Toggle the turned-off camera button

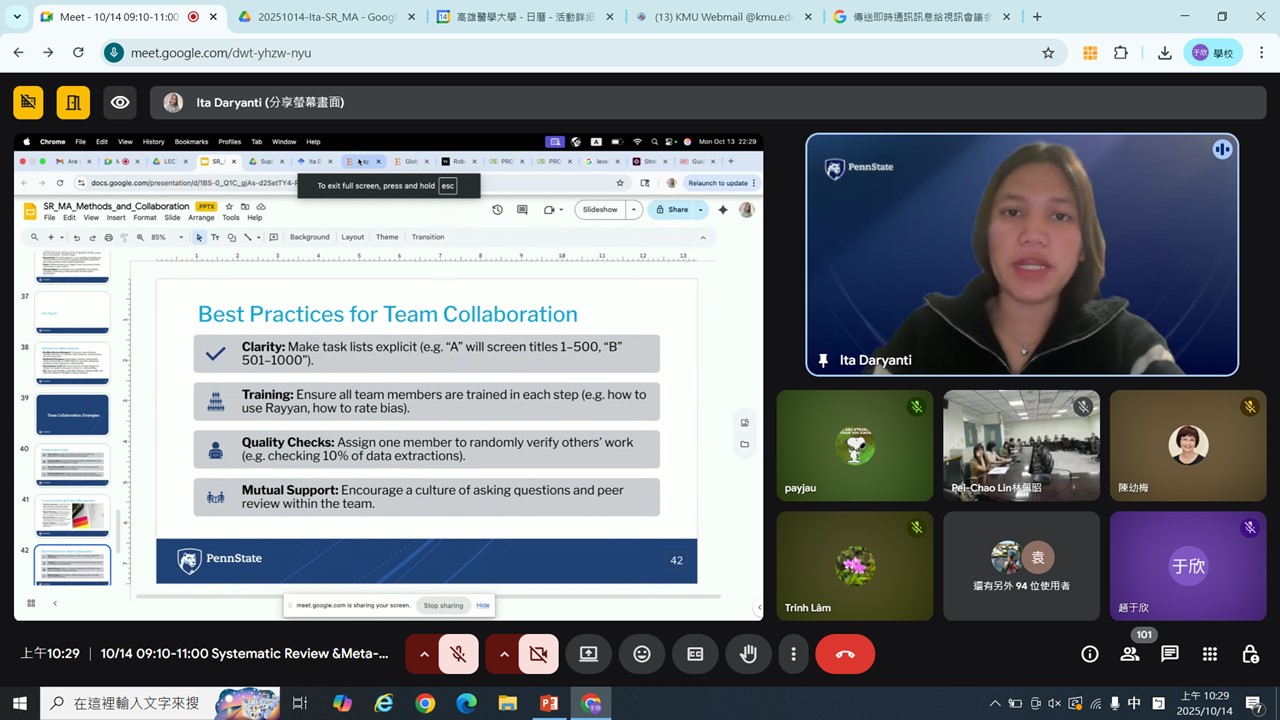tap(538, 654)
